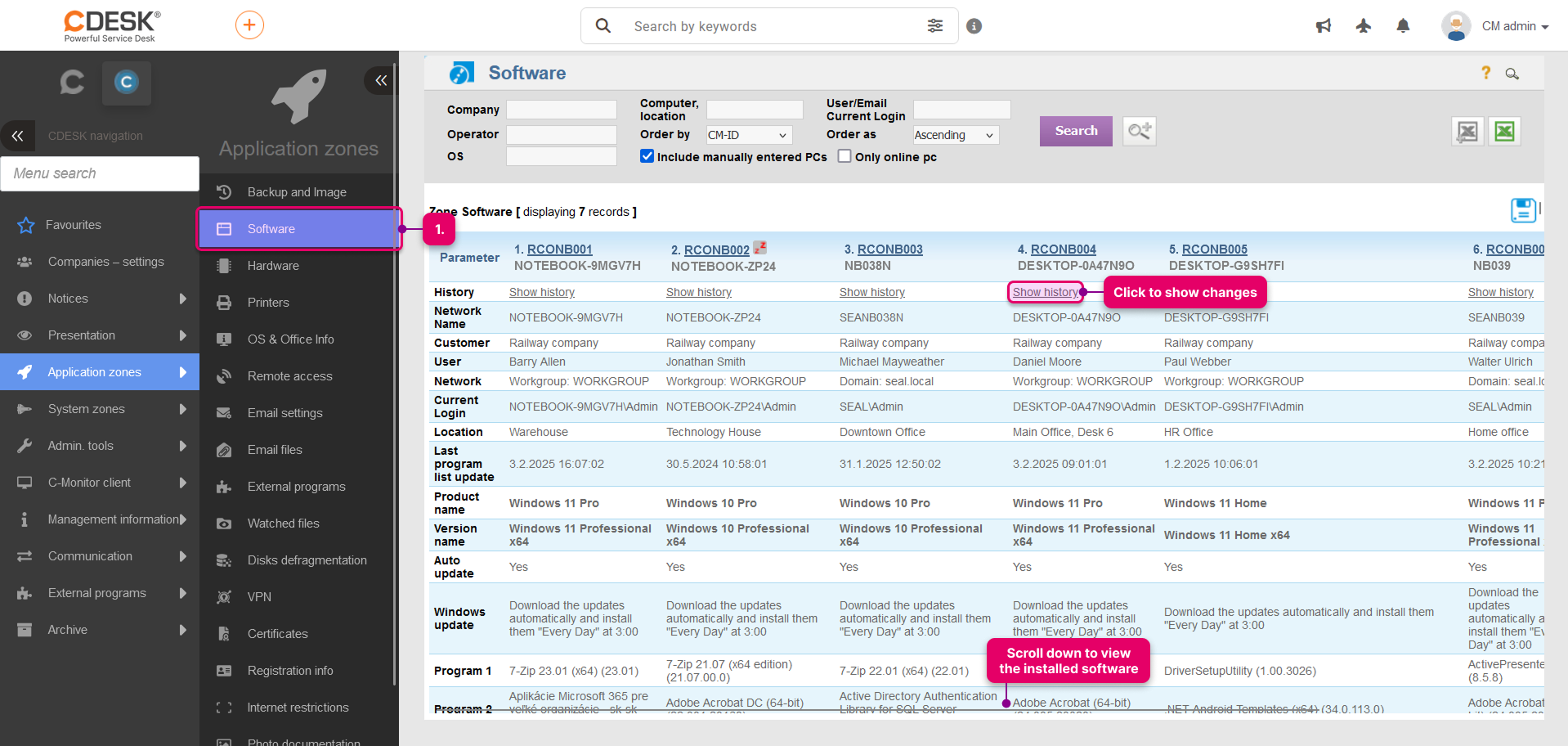Open the Order as Ascending dropdown
Image resolution: width=1568 pixels, height=746 pixels.
(956, 135)
